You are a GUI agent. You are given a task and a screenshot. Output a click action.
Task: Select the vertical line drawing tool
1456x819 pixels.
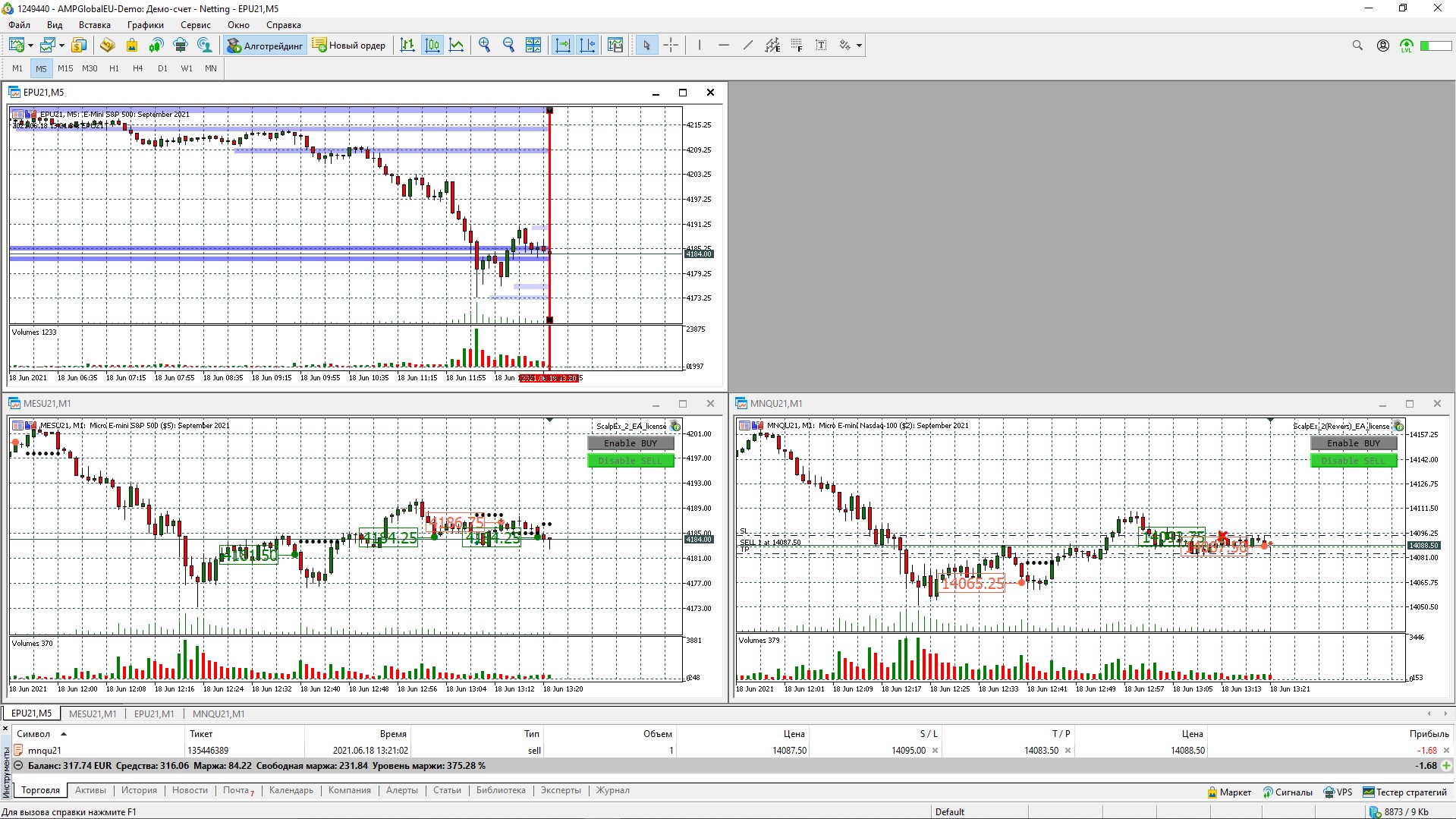[700, 46]
